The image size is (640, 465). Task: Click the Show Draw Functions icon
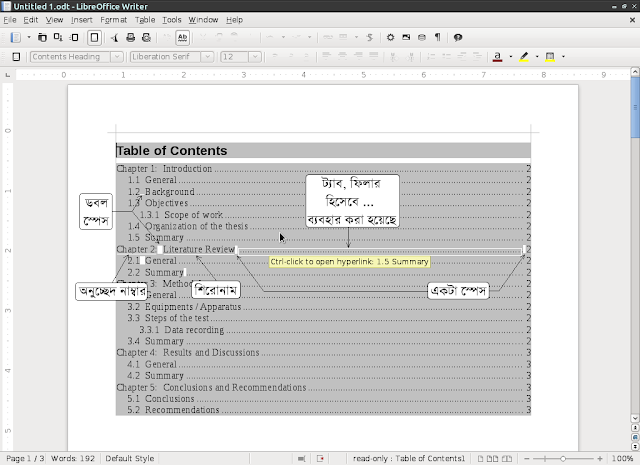[370, 38]
